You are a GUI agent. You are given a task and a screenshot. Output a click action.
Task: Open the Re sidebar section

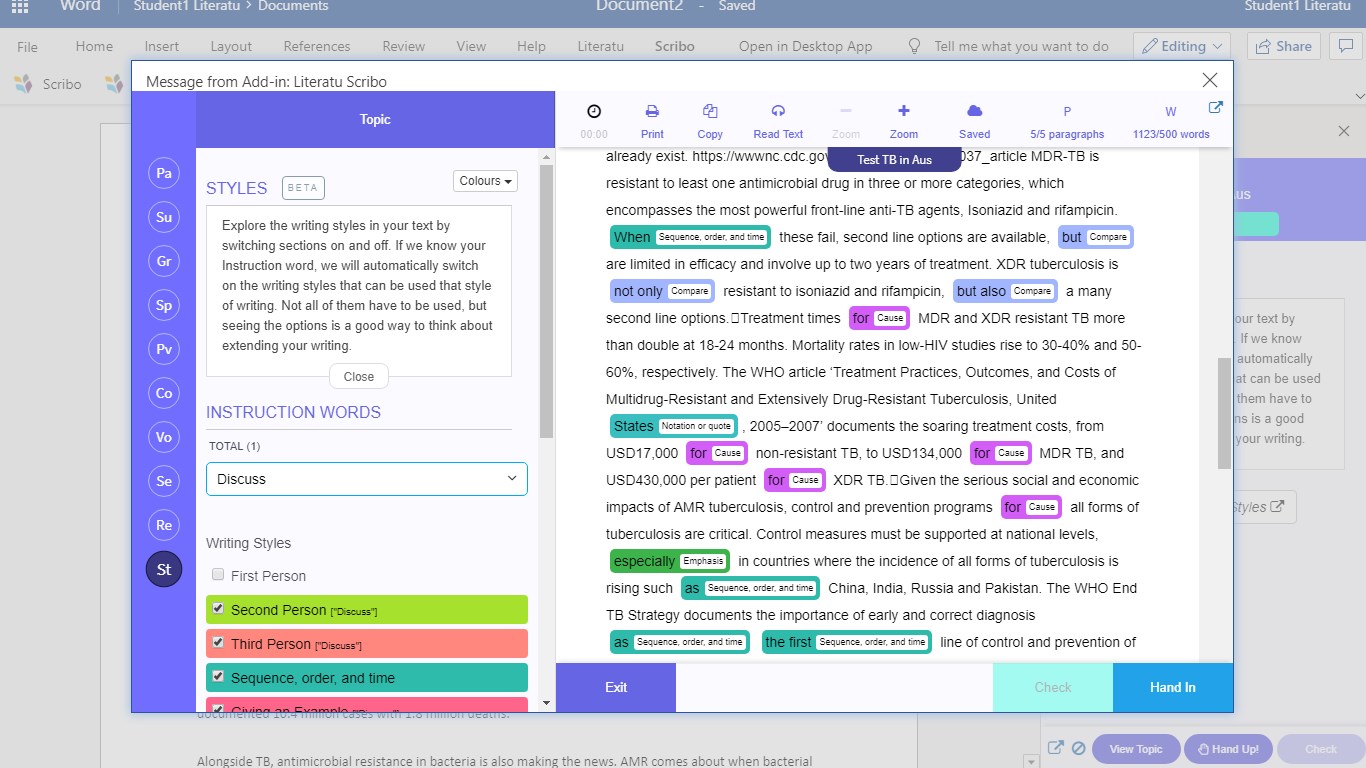click(164, 525)
